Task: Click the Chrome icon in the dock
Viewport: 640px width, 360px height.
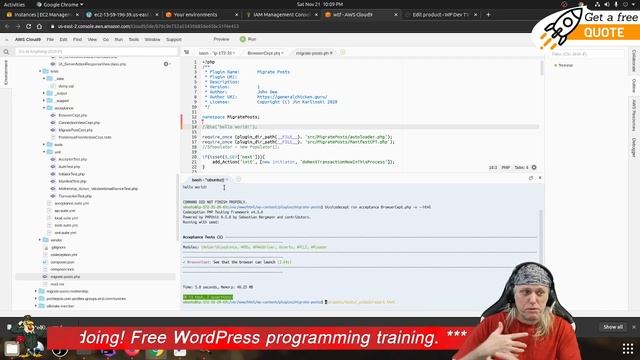Action: coord(156,352)
